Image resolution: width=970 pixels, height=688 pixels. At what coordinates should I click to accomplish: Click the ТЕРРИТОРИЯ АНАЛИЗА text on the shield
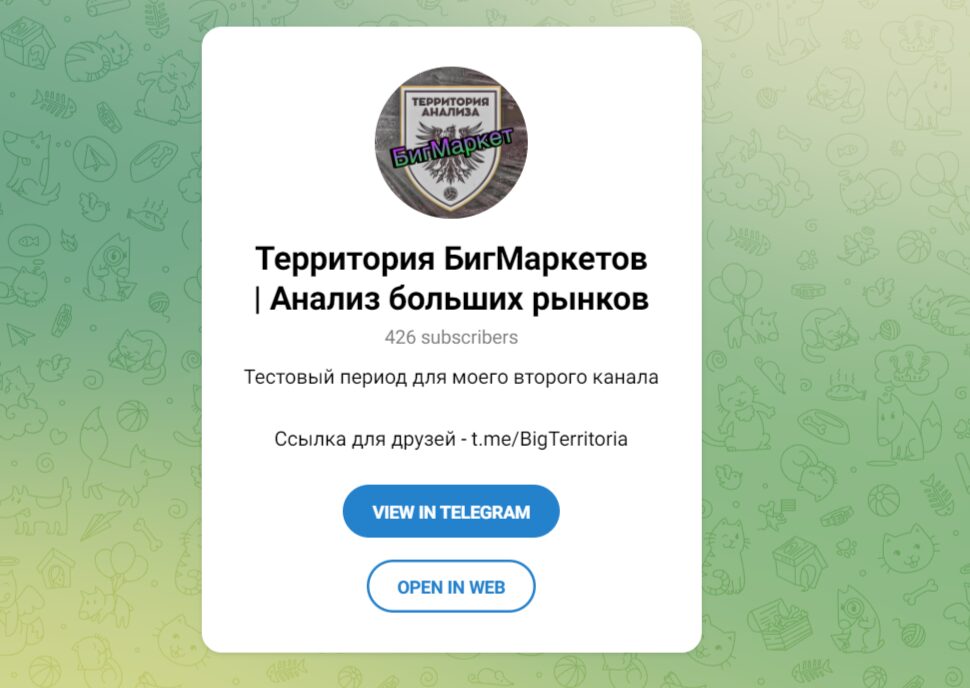(450, 106)
